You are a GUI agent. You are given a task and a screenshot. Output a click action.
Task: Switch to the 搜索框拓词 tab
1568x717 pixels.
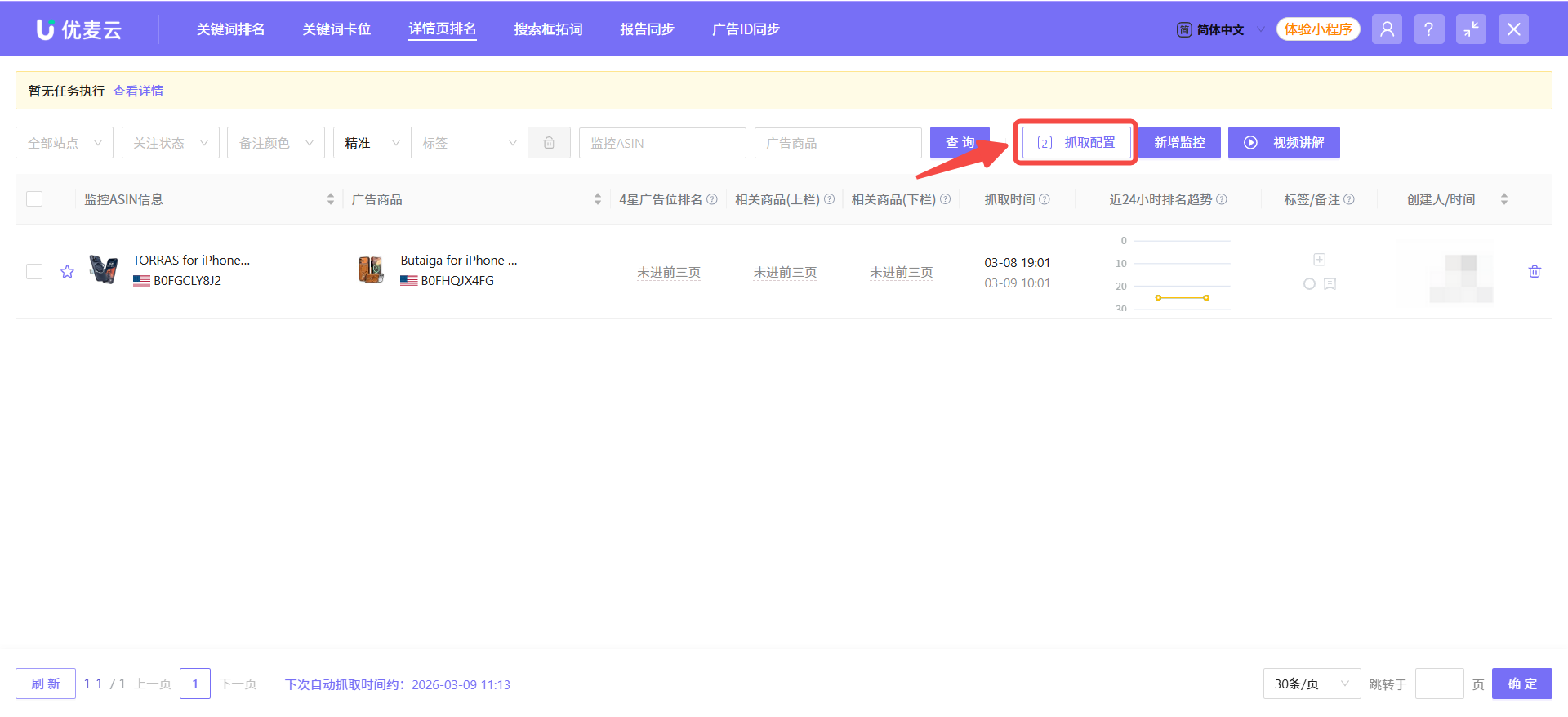[x=548, y=29]
